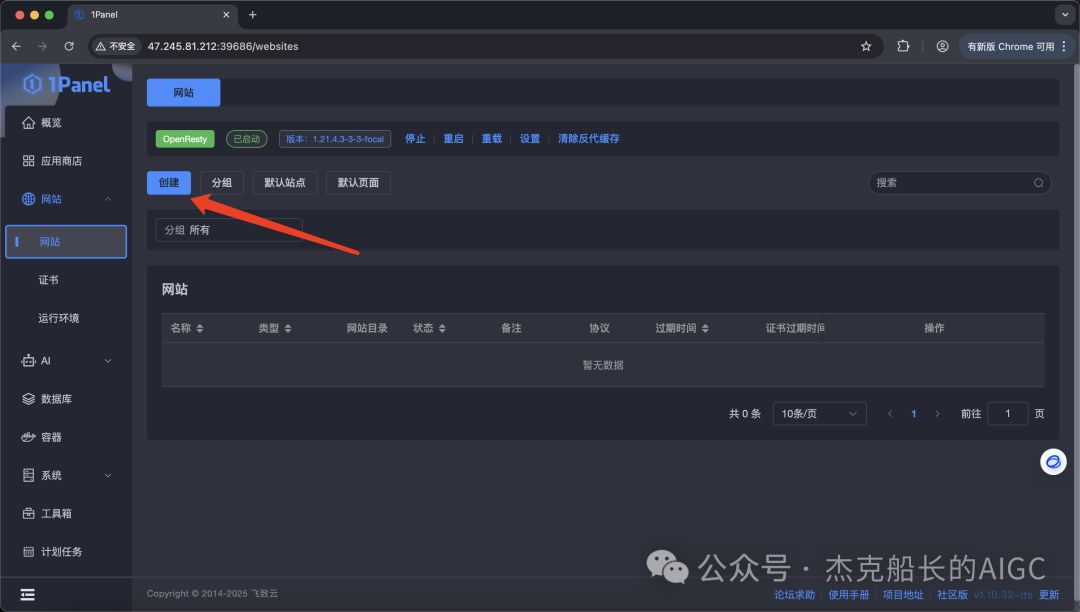Open 项目地址 footer link

(x=903, y=595)
